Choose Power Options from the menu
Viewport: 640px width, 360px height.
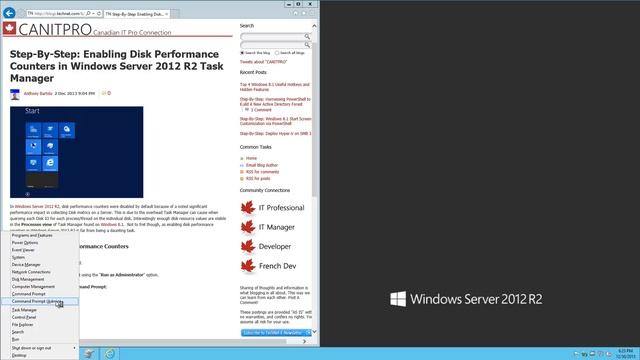click(x=40, y=243)
